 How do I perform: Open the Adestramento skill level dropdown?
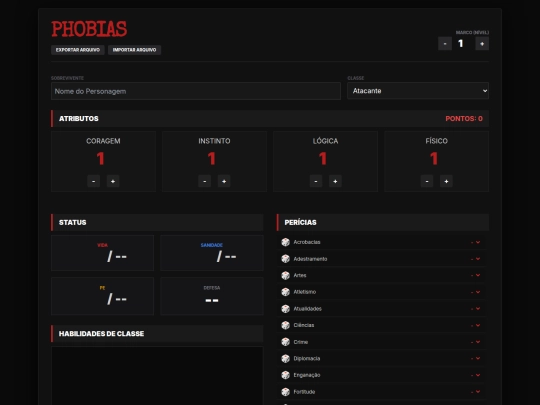476,259
